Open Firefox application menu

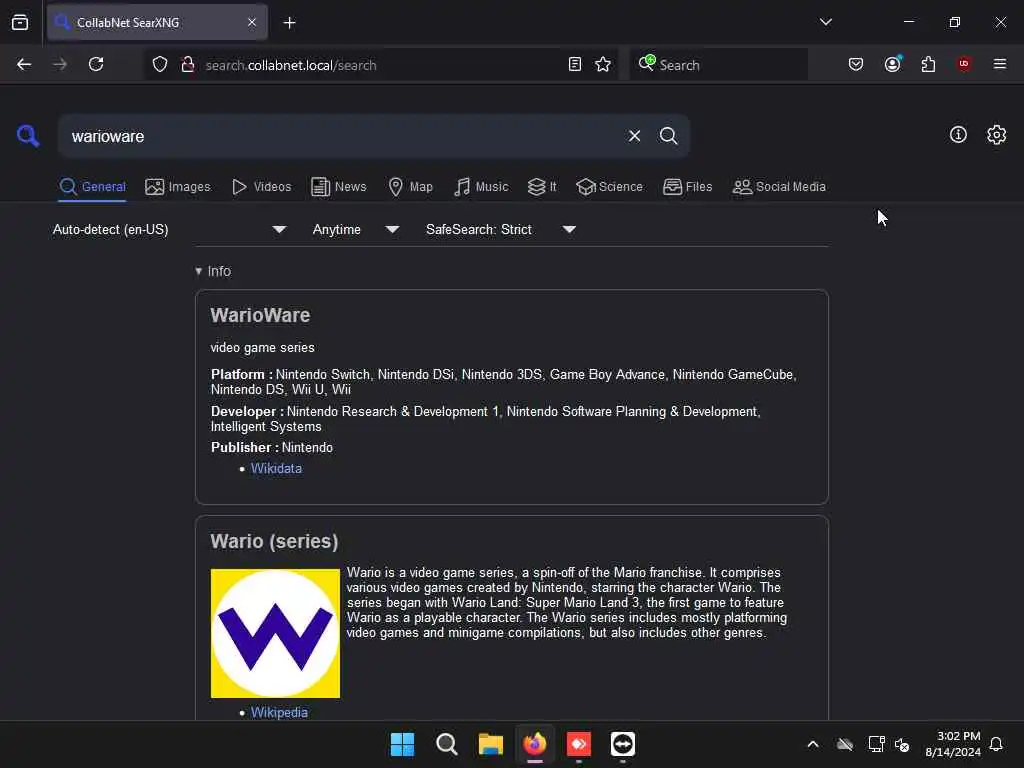click(1000, 64)
